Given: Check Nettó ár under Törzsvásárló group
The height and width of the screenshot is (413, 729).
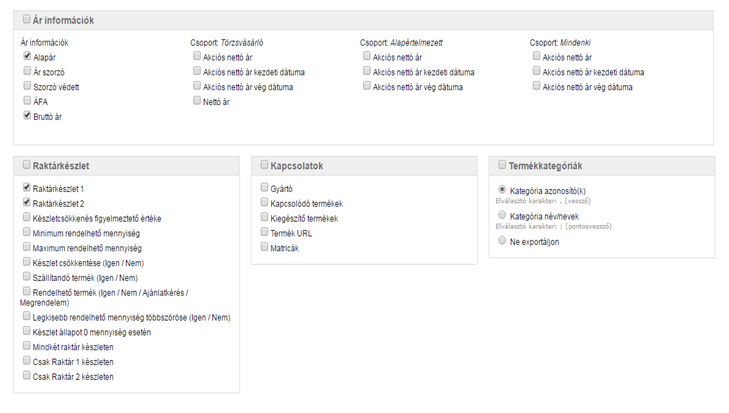Looking at the screenshot, I should pos(197,100).
